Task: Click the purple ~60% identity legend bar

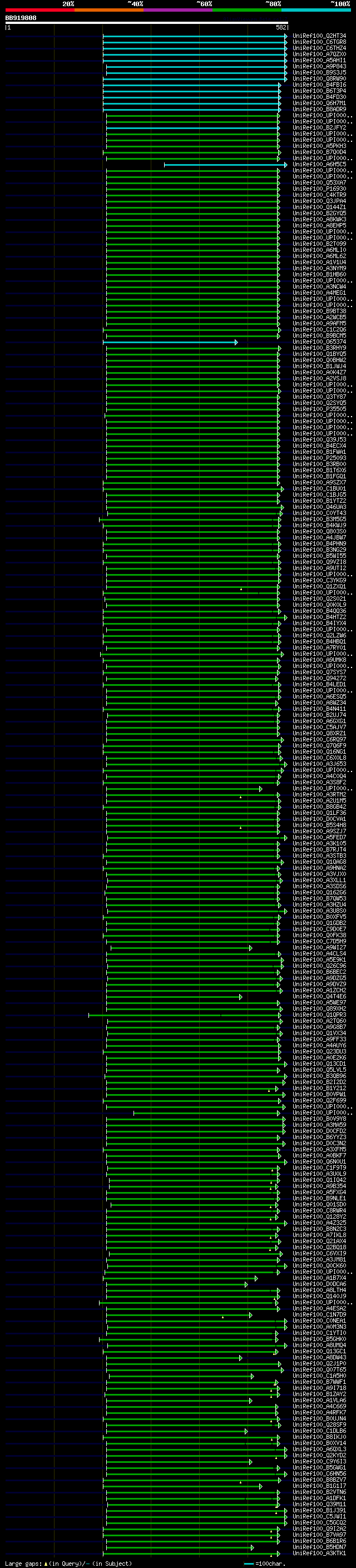Action: (x=179, y=10)
